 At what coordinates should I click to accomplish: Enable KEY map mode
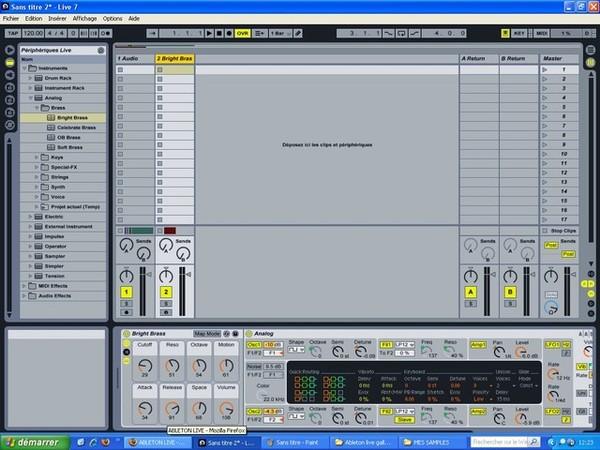click(x=519, y=33)
